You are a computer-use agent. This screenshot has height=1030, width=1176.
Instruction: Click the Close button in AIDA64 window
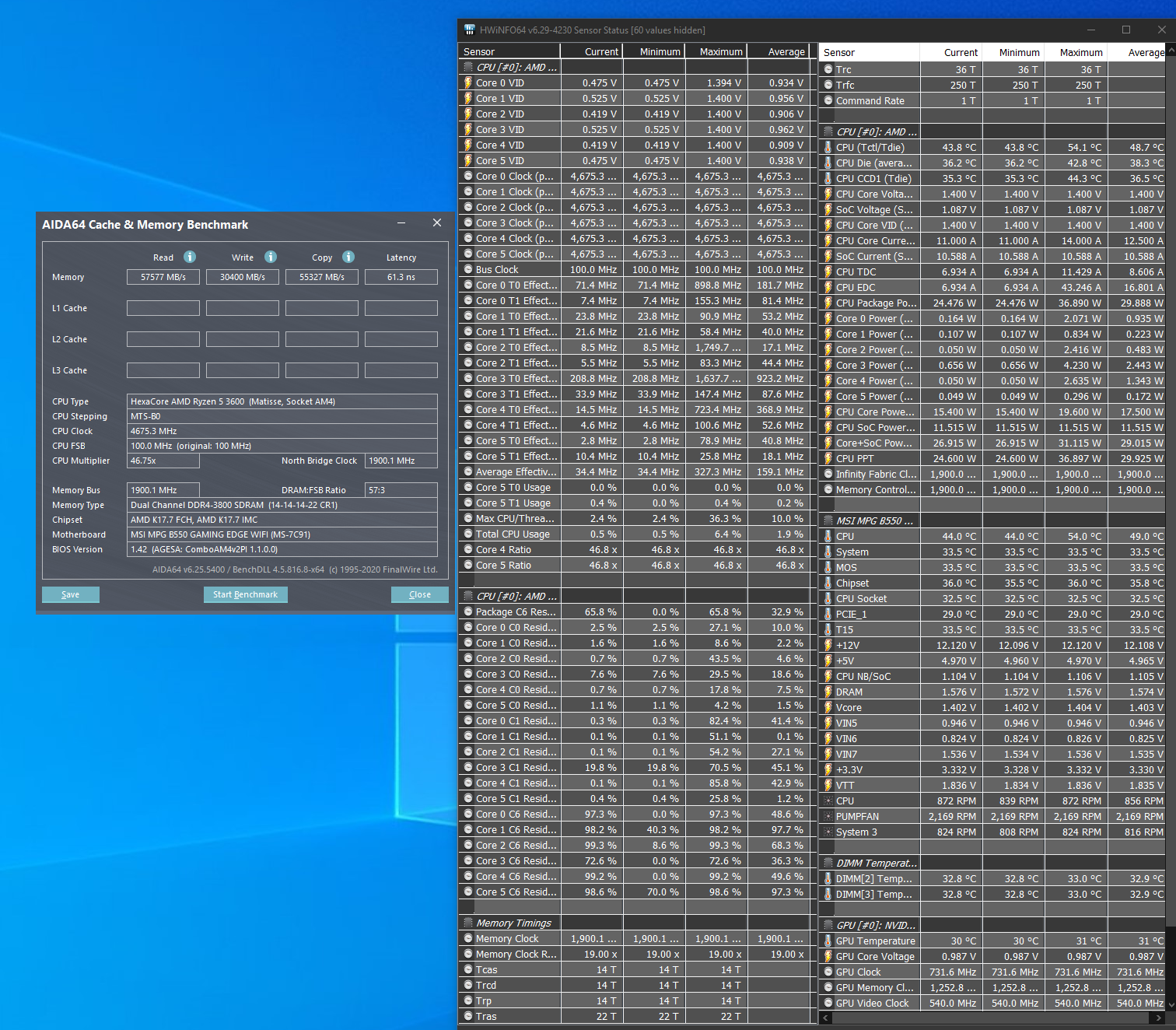pyautogui.click(x=420, y=594)
